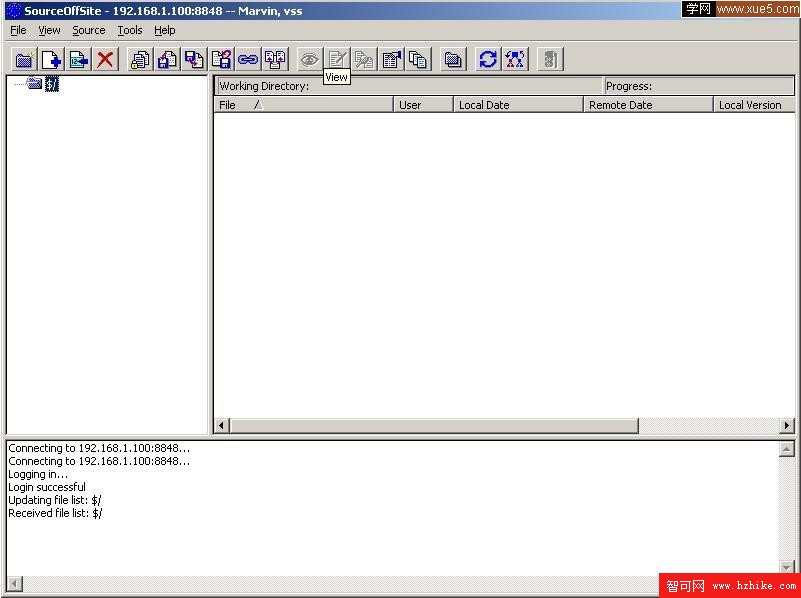Click the chain-link Share icon
Image resolution: width=801 pixels, height=598 pixels.
(x=248, y=60)
